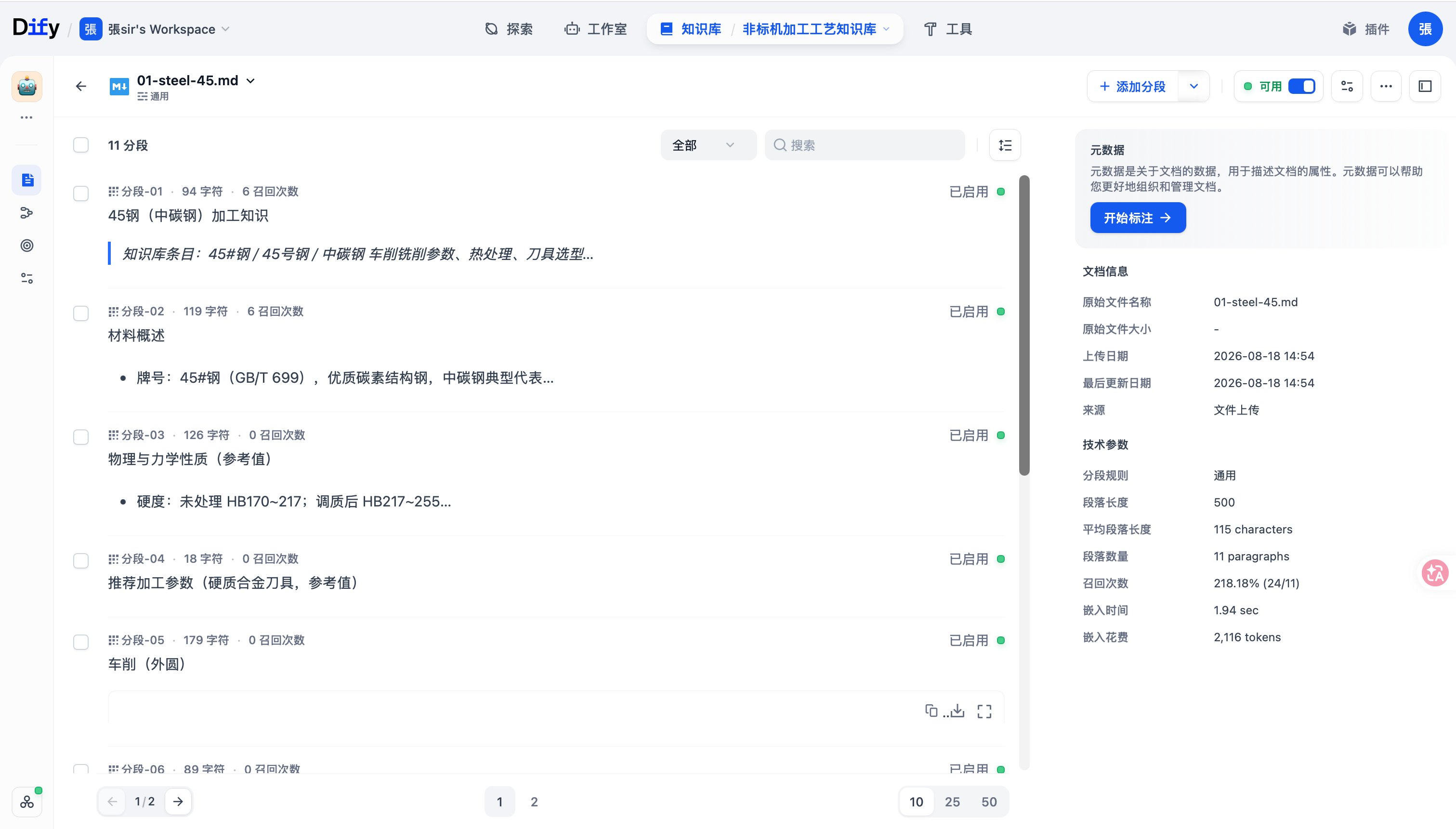Open the retrieval test target icon
The width and height of the screenshot is (1456, 829).
[x=27, y=246]
